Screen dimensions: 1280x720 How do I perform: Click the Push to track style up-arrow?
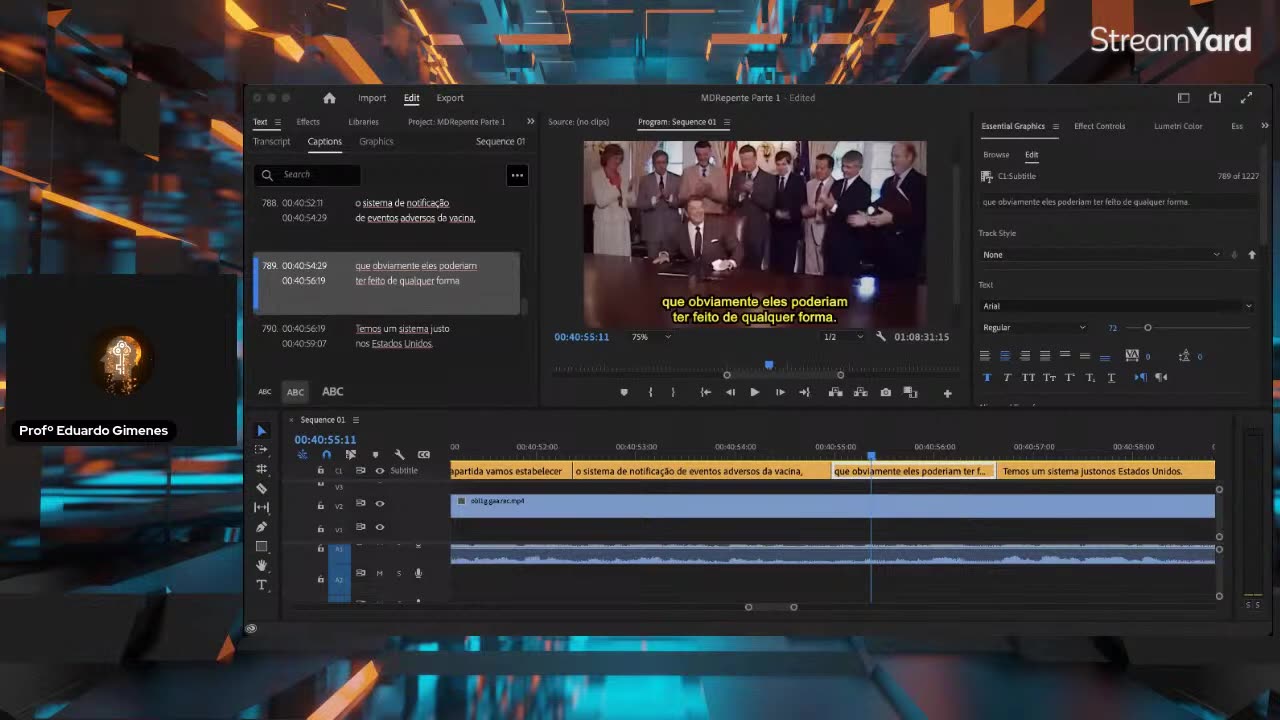coord(1251,255)
